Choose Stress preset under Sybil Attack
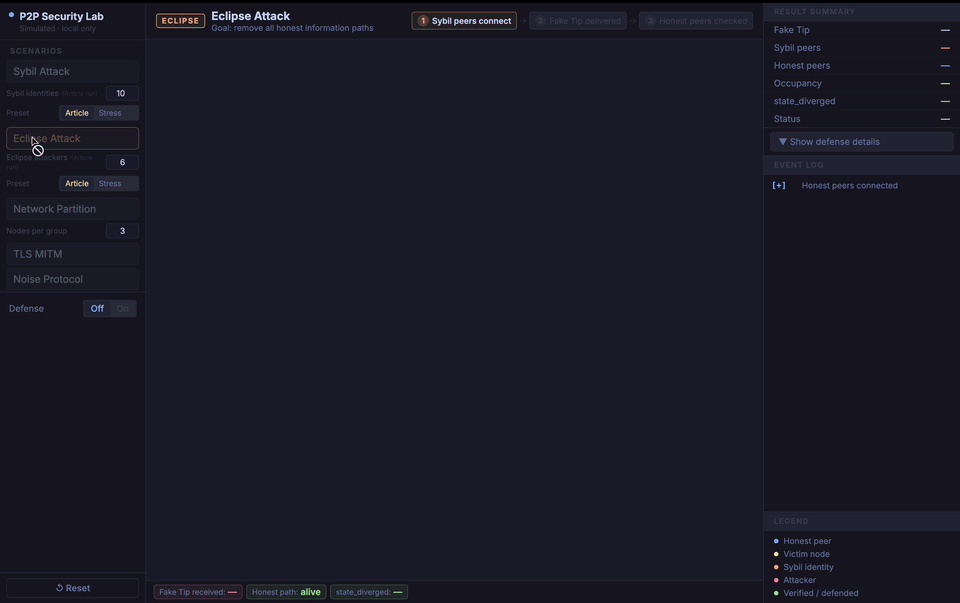This screenshot has width=960, height=603. point(110,113)
